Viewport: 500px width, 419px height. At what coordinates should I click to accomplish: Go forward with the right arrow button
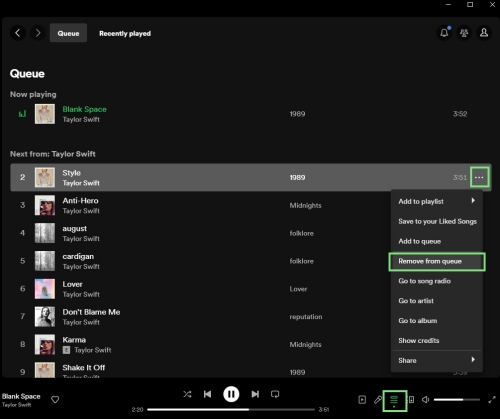[38, 33]
